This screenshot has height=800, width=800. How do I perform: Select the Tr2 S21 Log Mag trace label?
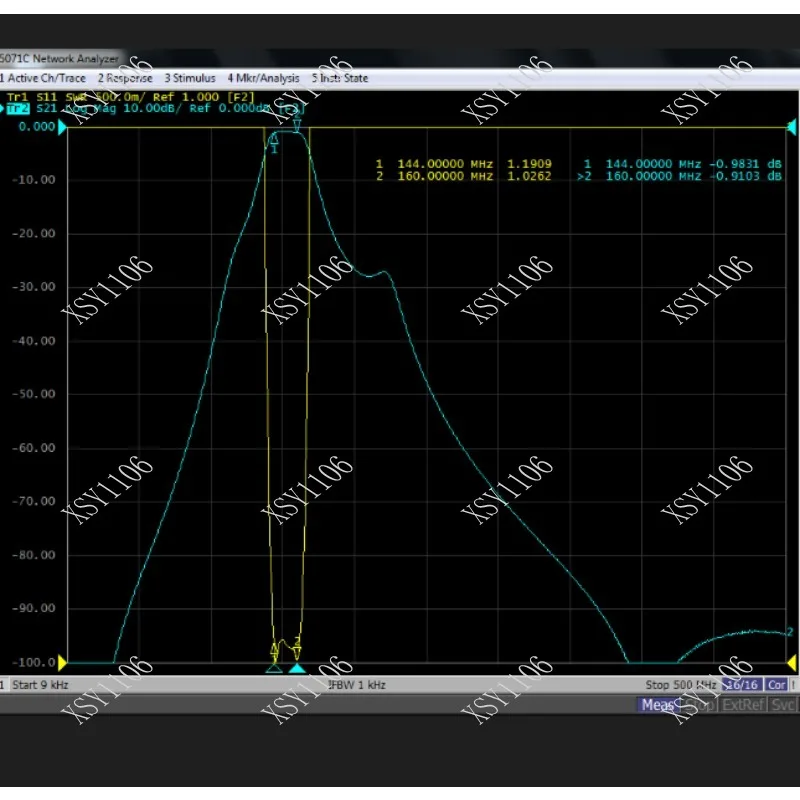156,108
